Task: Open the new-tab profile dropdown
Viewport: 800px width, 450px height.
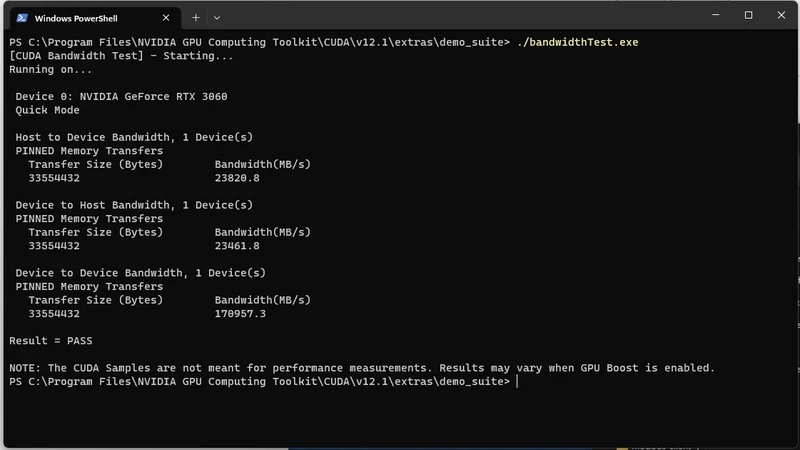Action: click(217, 18)
